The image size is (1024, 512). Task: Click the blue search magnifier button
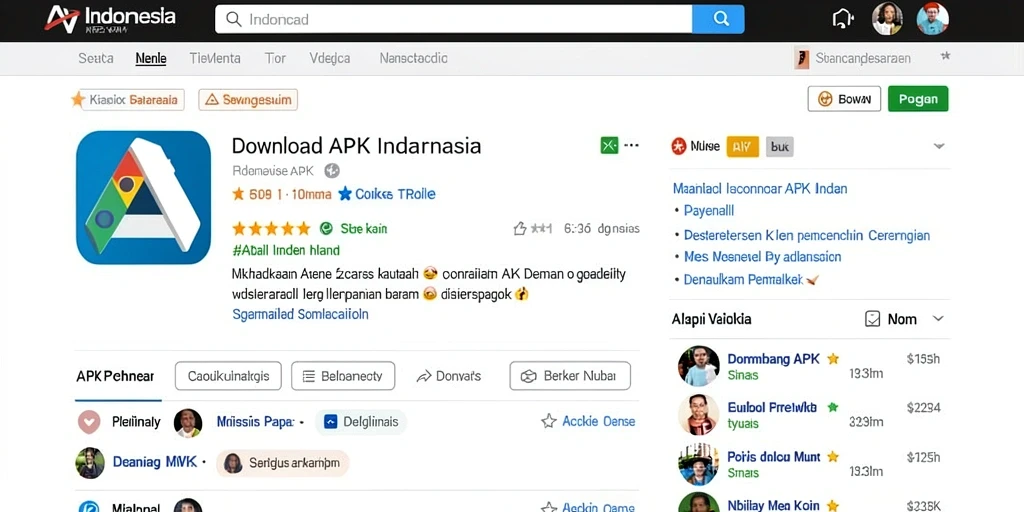pos(718,19)
